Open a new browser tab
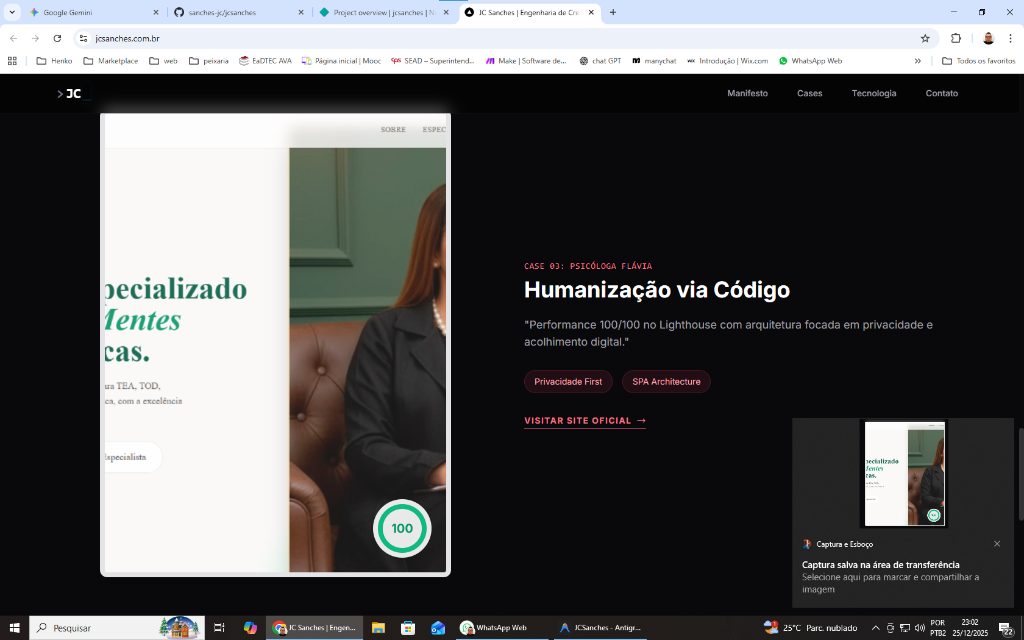 point(613,12)
